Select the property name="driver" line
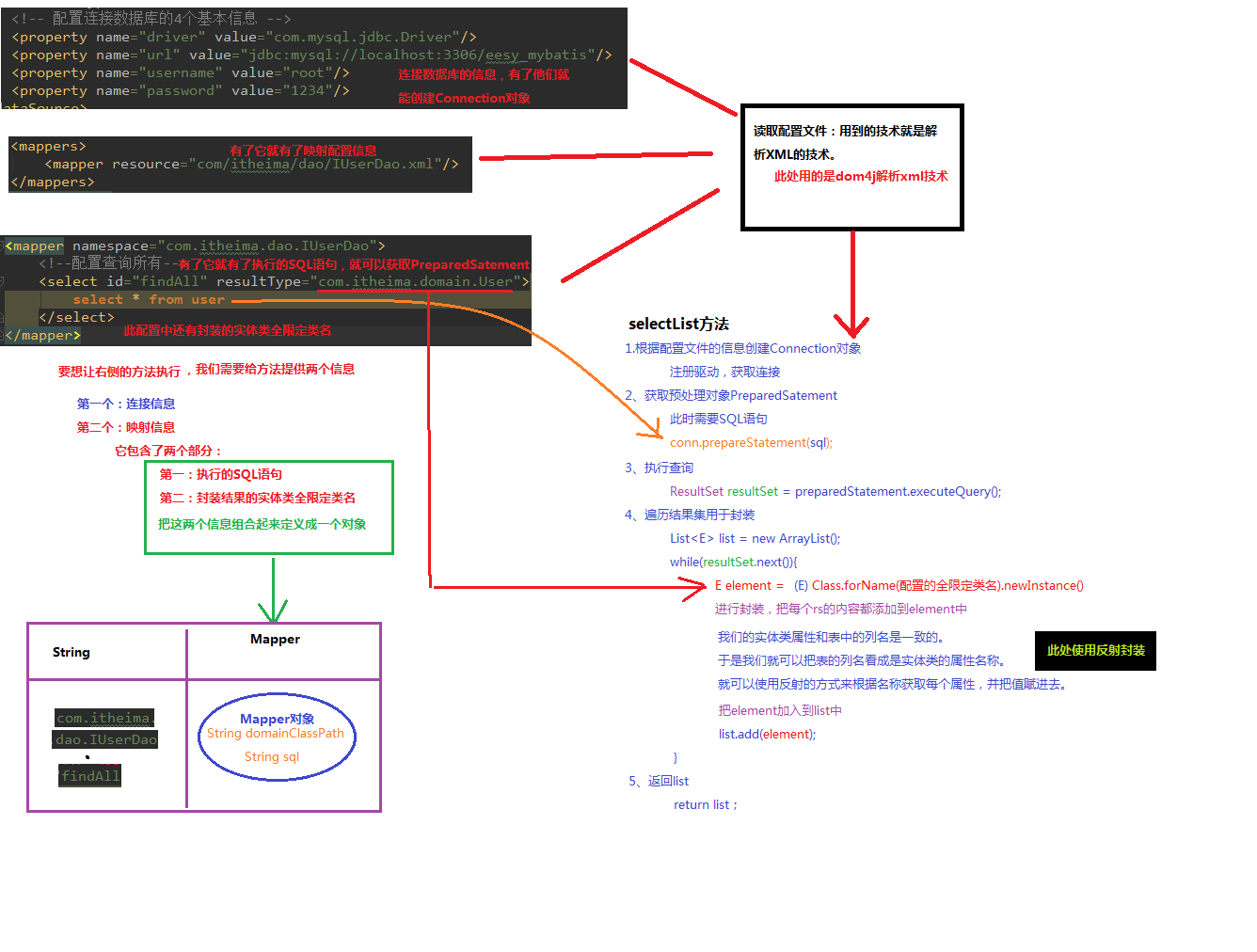This screenshot has height=952, width=1257. [x=245, y=37]
